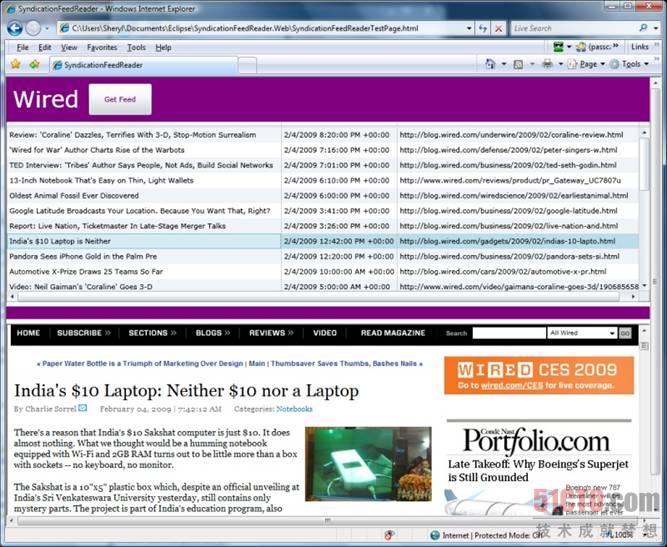This screenshot has height=547, width=667.
Task: Click the Get Feed button
Action: pyautogui.click(x=120, y=99)
